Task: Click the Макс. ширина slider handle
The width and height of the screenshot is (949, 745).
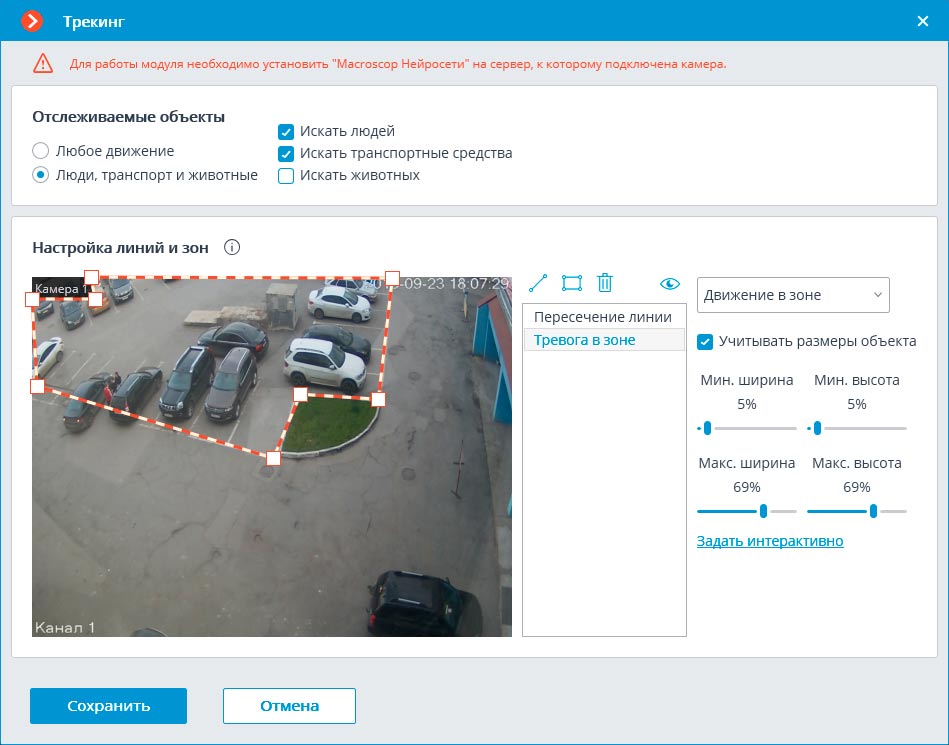Action: (764, 511)
